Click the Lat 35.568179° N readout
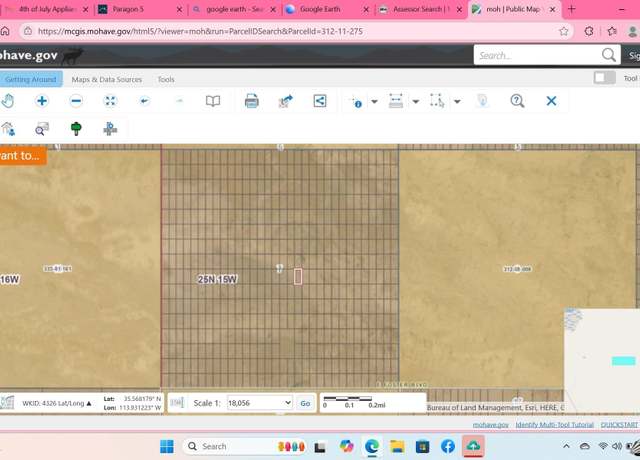This screenshot has width=640, height=460. point(132,399)
